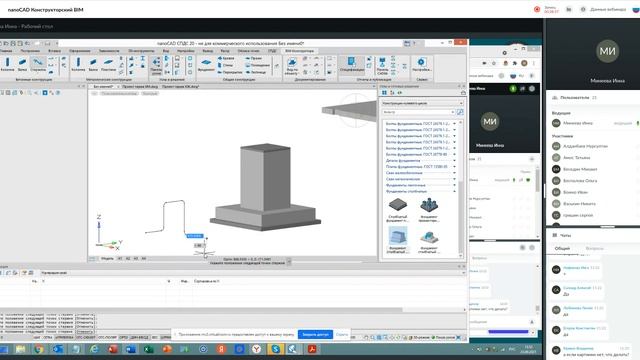The image size is (640, 360).
Task: Select the Фундамент tool in ribbon
Action: click(206, 64)
